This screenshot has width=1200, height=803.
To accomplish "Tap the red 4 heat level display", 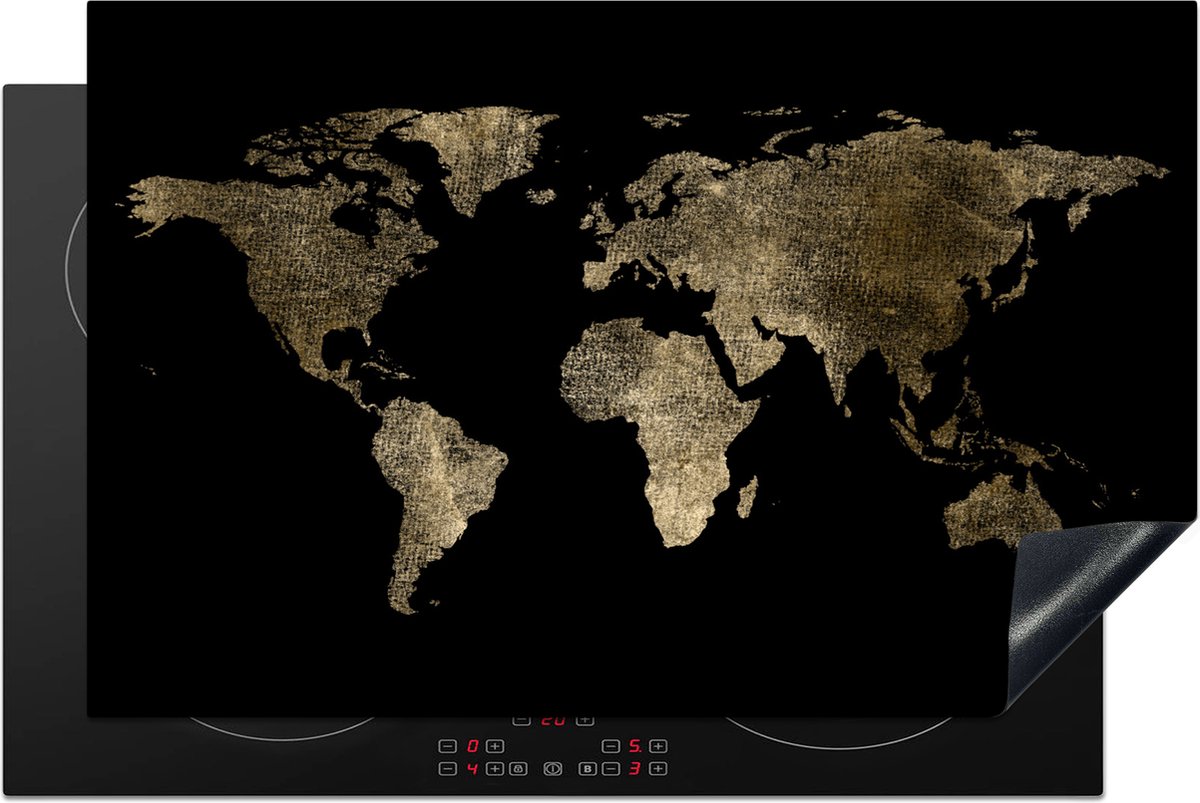I will click(472, 769).
